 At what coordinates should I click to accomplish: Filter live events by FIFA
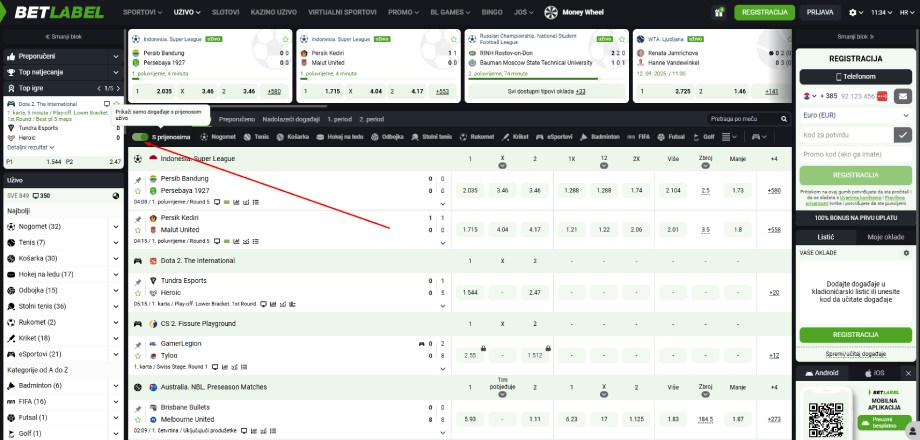pyautogui.click(x=638, y=137)
